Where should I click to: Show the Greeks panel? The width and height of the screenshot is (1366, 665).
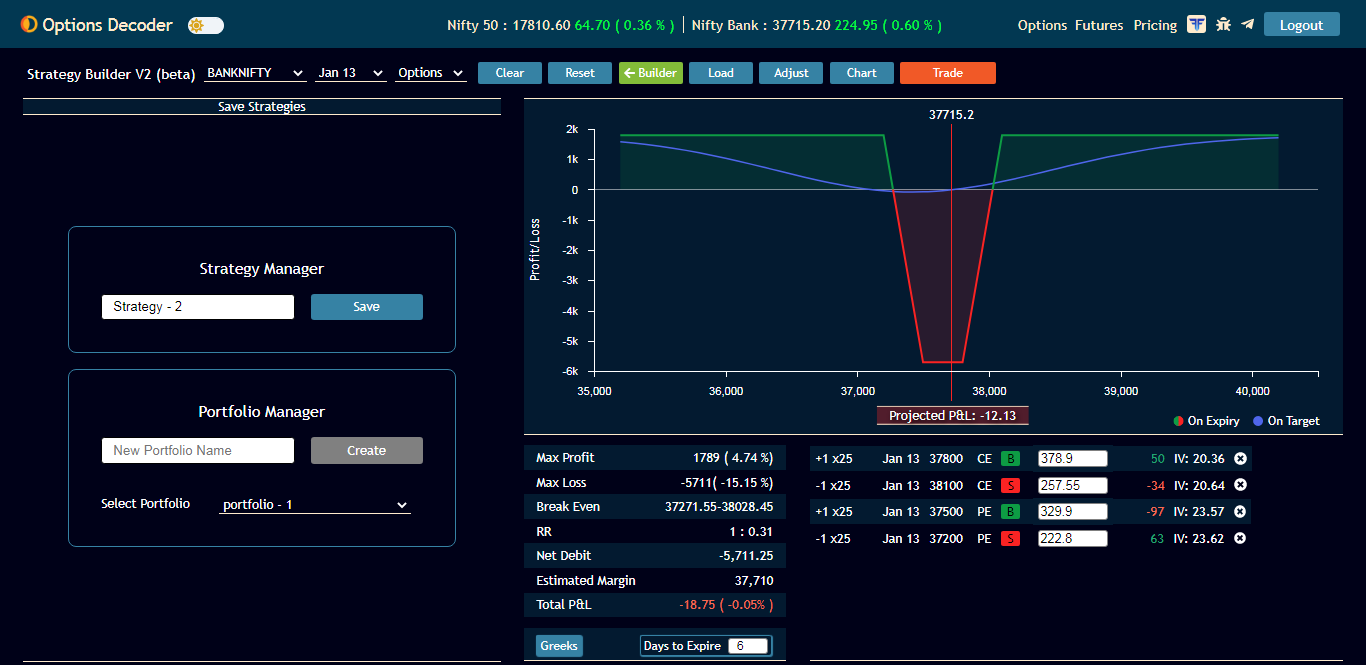pos(559,646)
